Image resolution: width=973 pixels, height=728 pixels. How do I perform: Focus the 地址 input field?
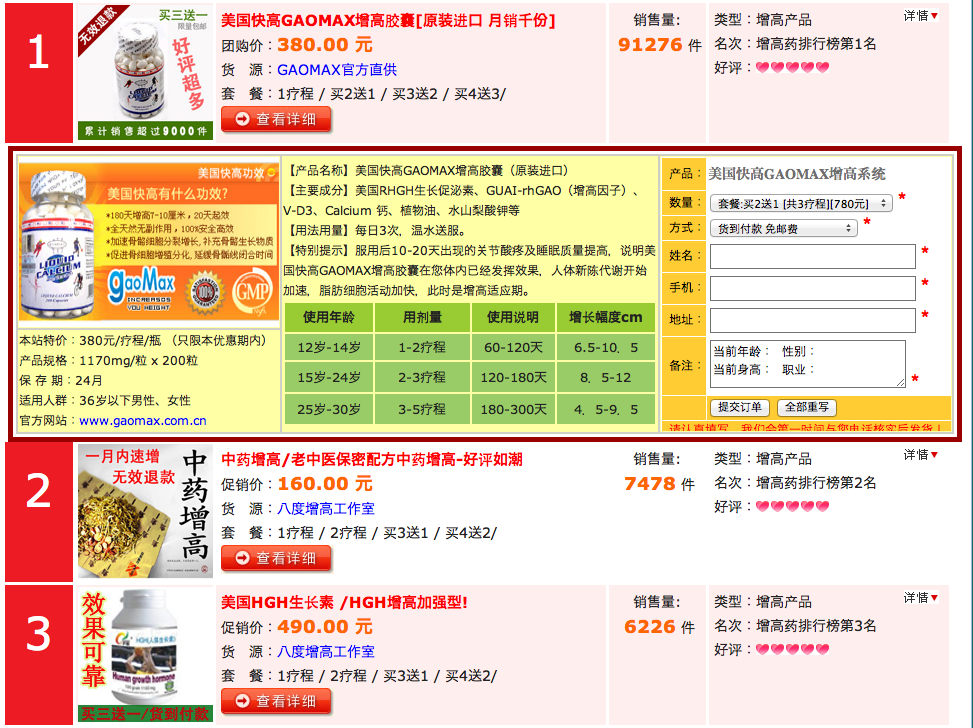click(813, 320)
